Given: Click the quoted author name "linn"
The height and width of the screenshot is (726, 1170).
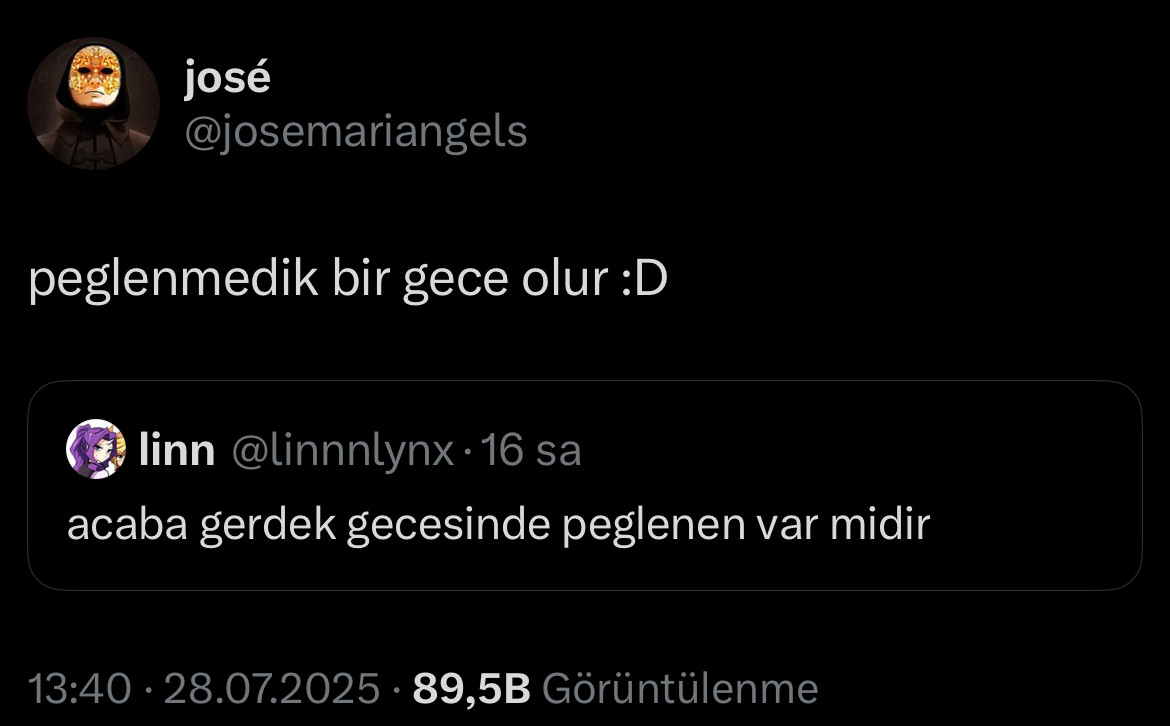Looking at the screenshot, I should [177, 451].
